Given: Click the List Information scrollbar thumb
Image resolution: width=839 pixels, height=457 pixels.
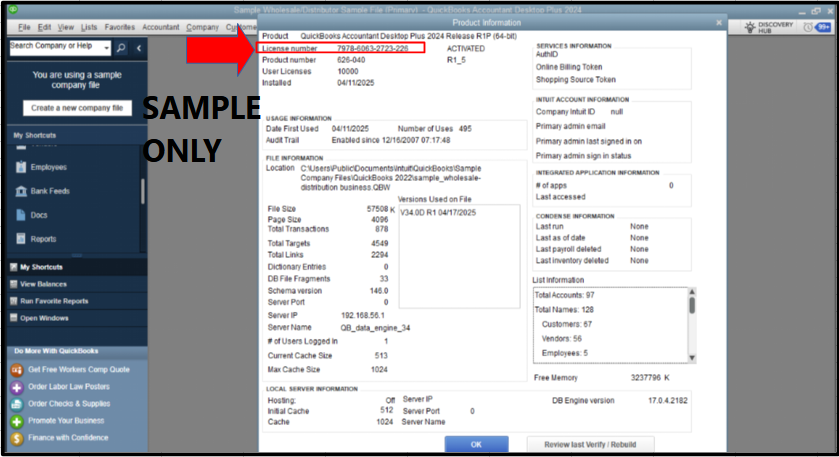Looking at the screenshot, I should click(x=692, y=306).
